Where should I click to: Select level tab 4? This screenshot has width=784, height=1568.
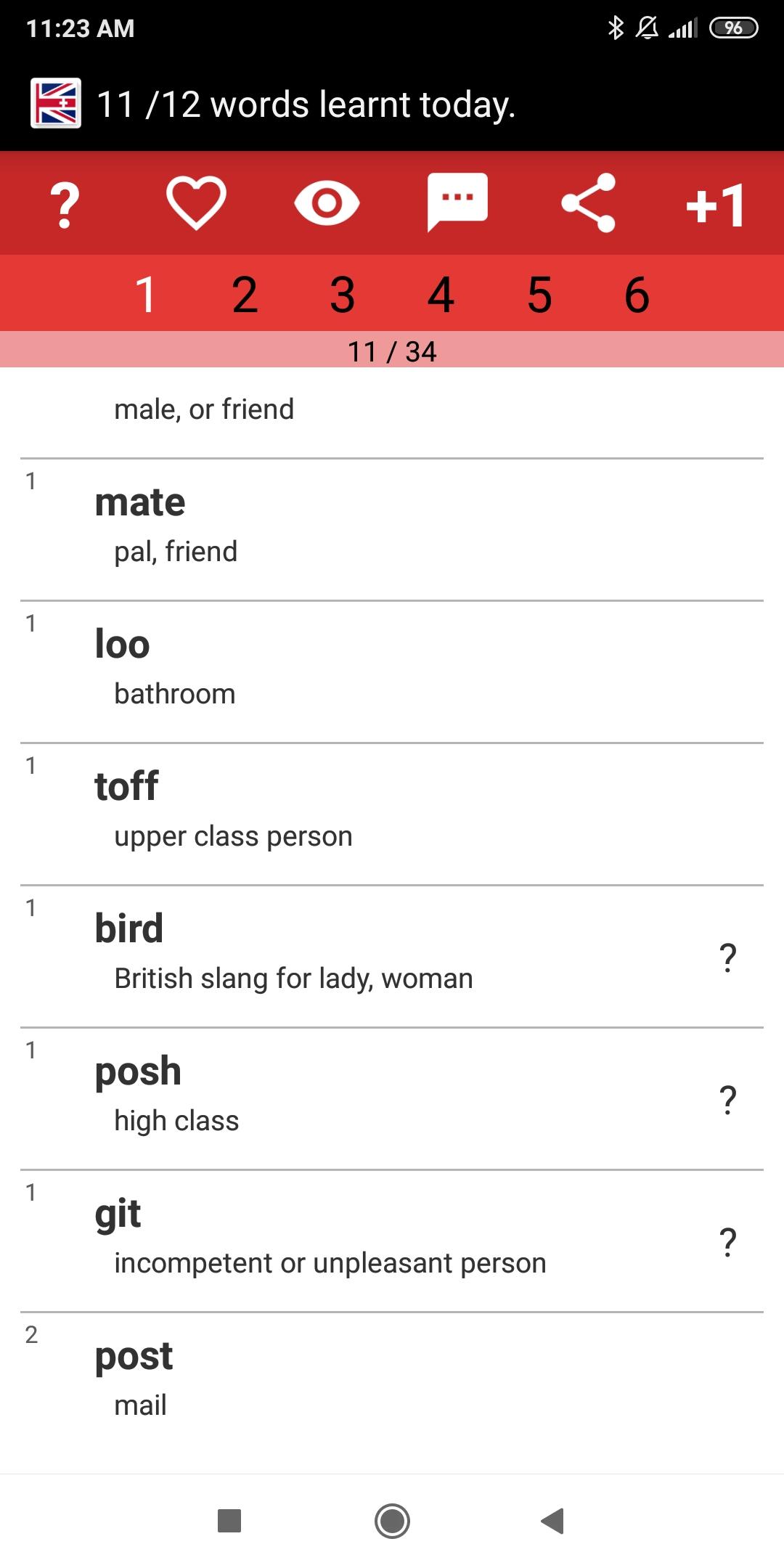point(441,295)
